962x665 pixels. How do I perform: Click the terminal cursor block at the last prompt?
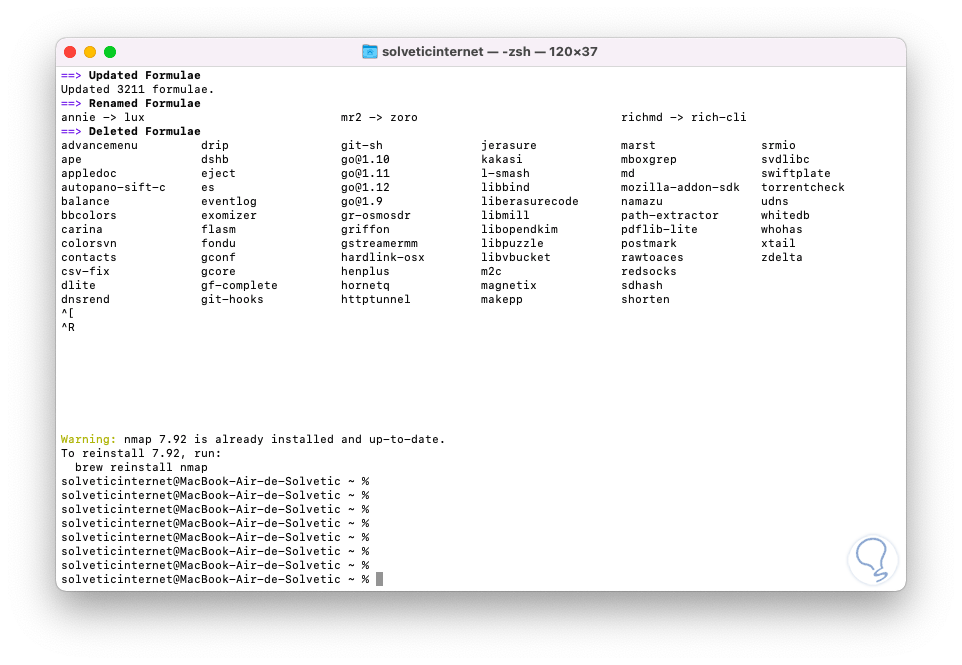point(379,579)
